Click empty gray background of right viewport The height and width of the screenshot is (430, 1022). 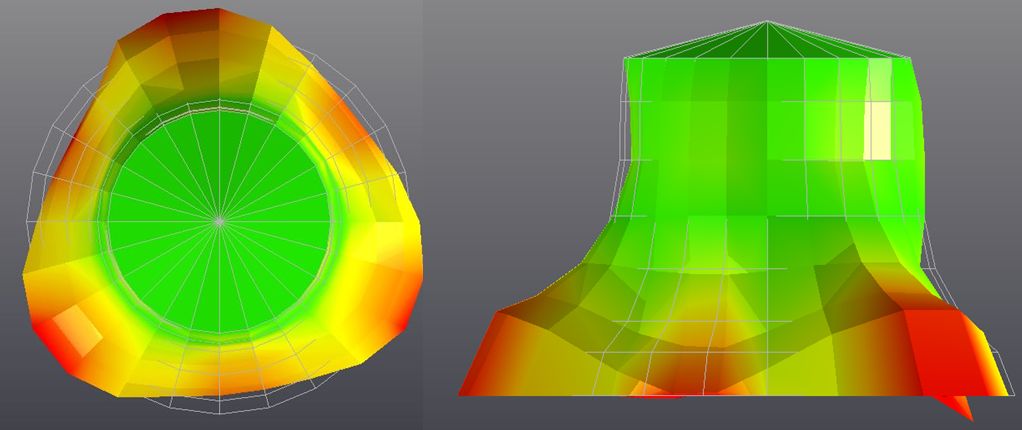(520, 100)
